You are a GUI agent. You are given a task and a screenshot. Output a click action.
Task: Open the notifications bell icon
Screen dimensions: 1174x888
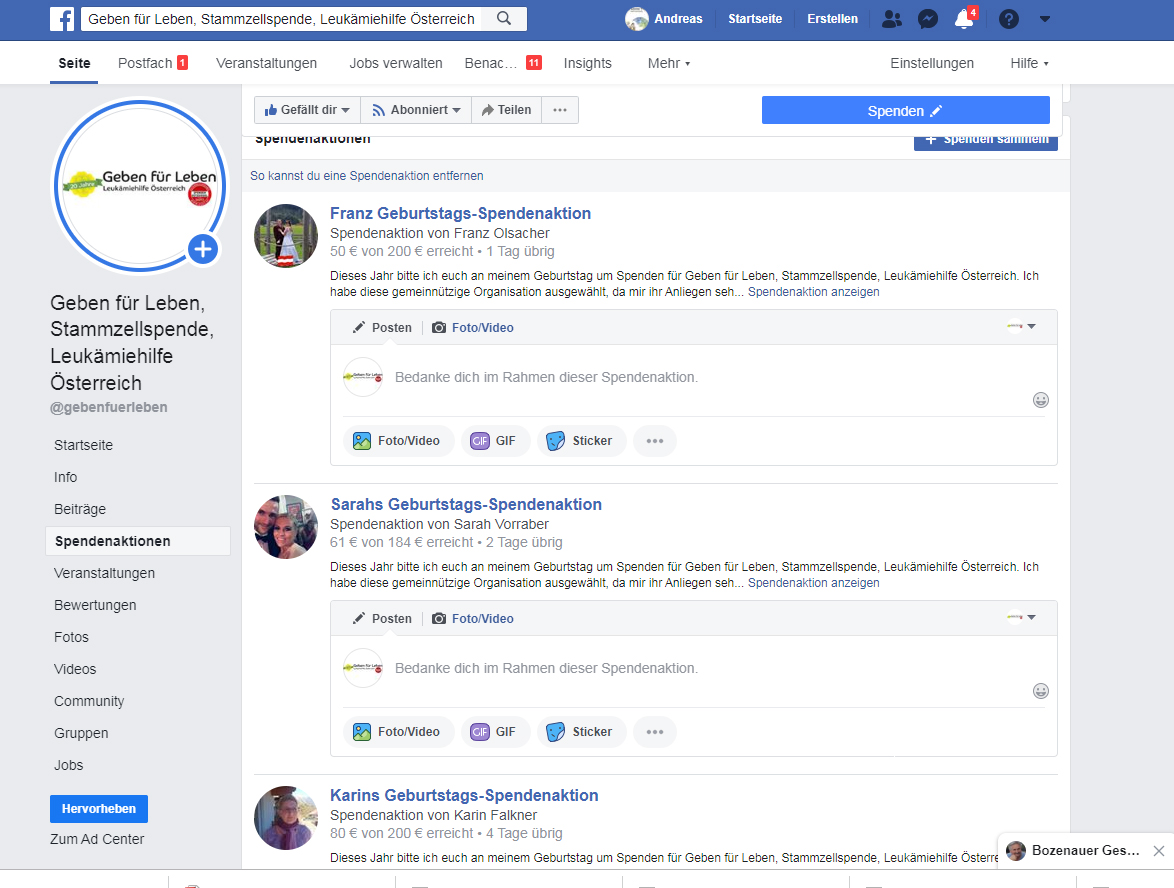coord(964,19)
